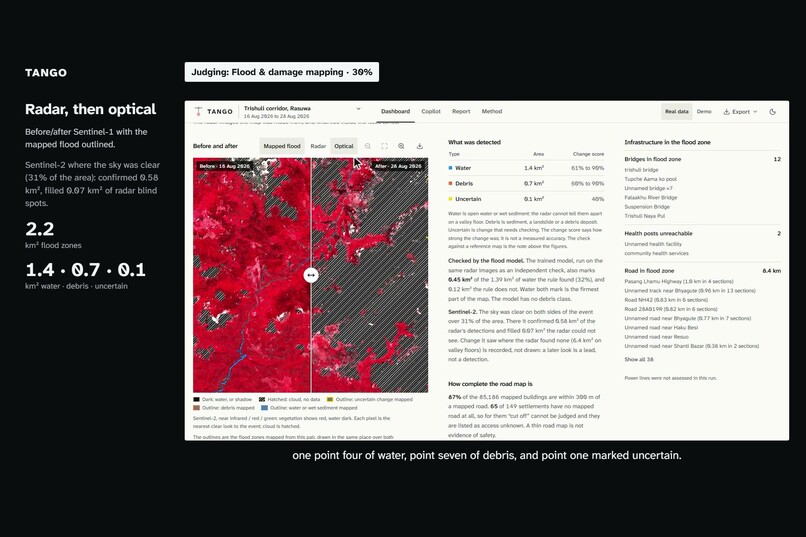Download the before/after map image
Screen dimensions: 806x537
click(x=419, y=146)
